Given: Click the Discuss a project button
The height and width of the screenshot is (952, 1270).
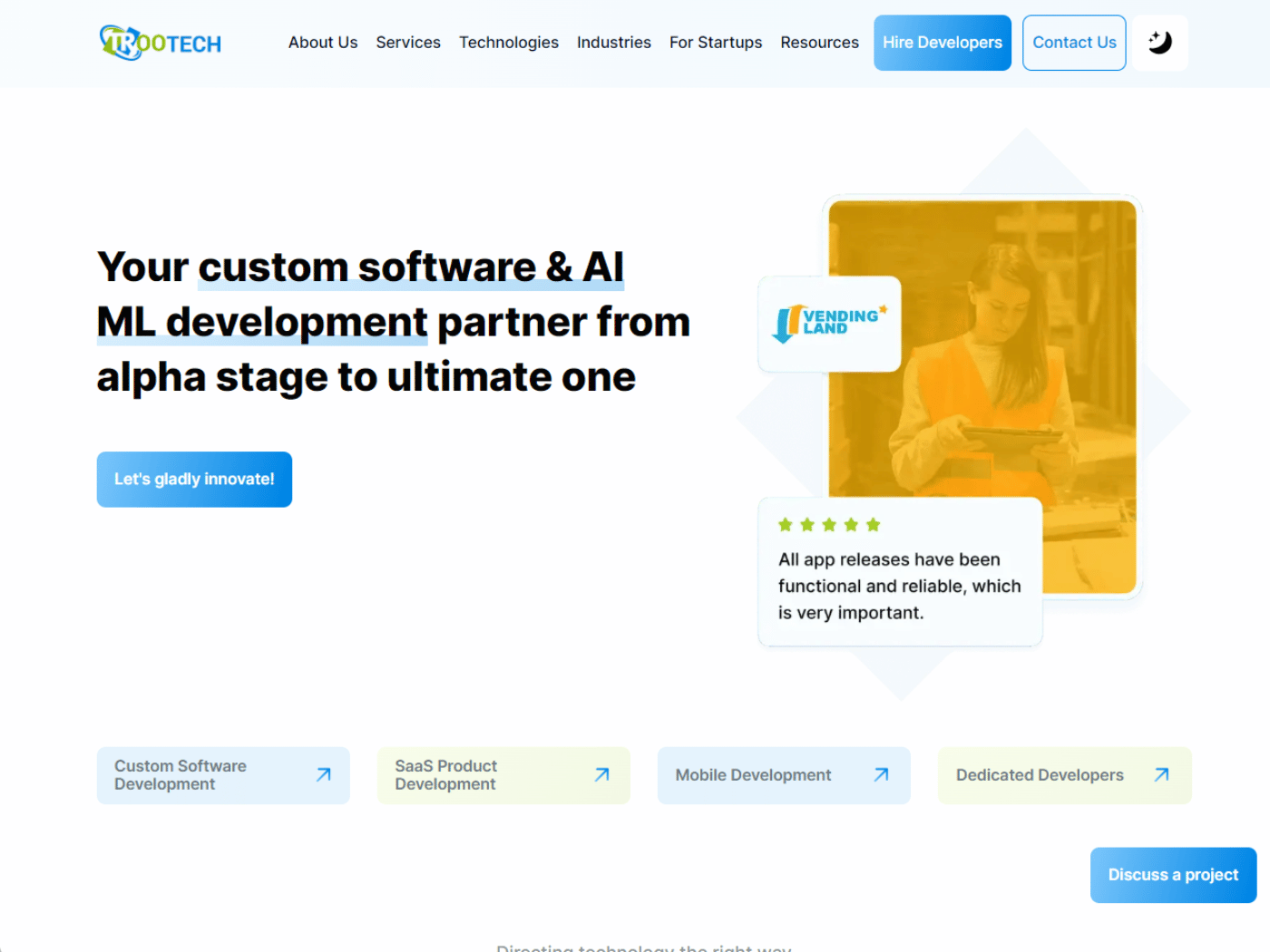Looking at the screenshot, I should pos(1173,875).
